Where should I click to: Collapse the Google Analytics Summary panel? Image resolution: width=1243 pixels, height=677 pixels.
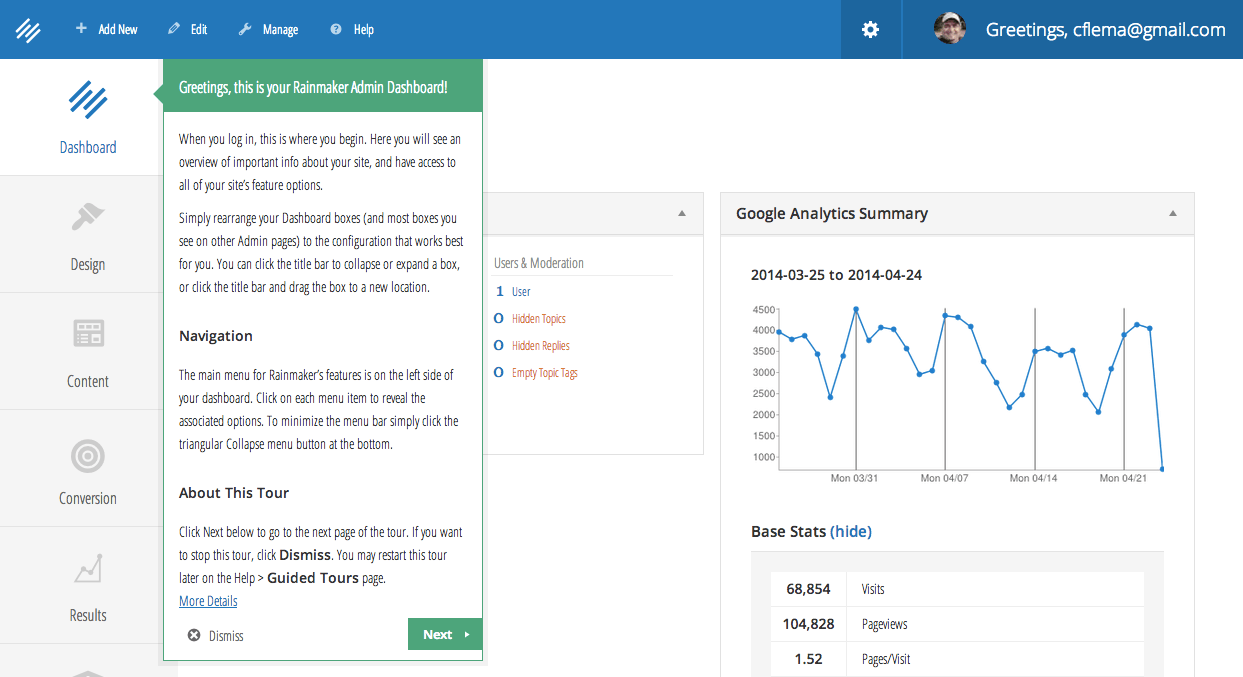1171,213
